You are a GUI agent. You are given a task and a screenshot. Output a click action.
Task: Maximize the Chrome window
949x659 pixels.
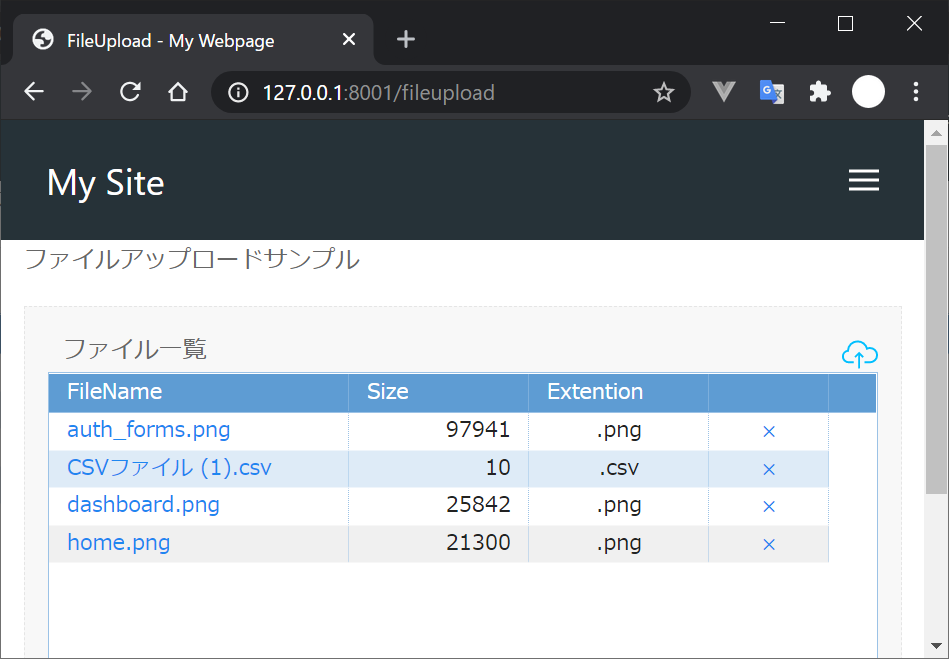click(846, 23)
